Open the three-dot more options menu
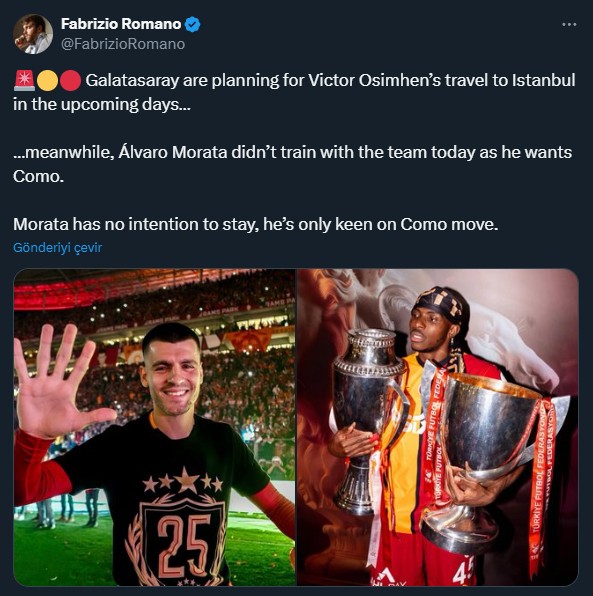This screenshot has height=596, width=593. click(x=569, y=24)
